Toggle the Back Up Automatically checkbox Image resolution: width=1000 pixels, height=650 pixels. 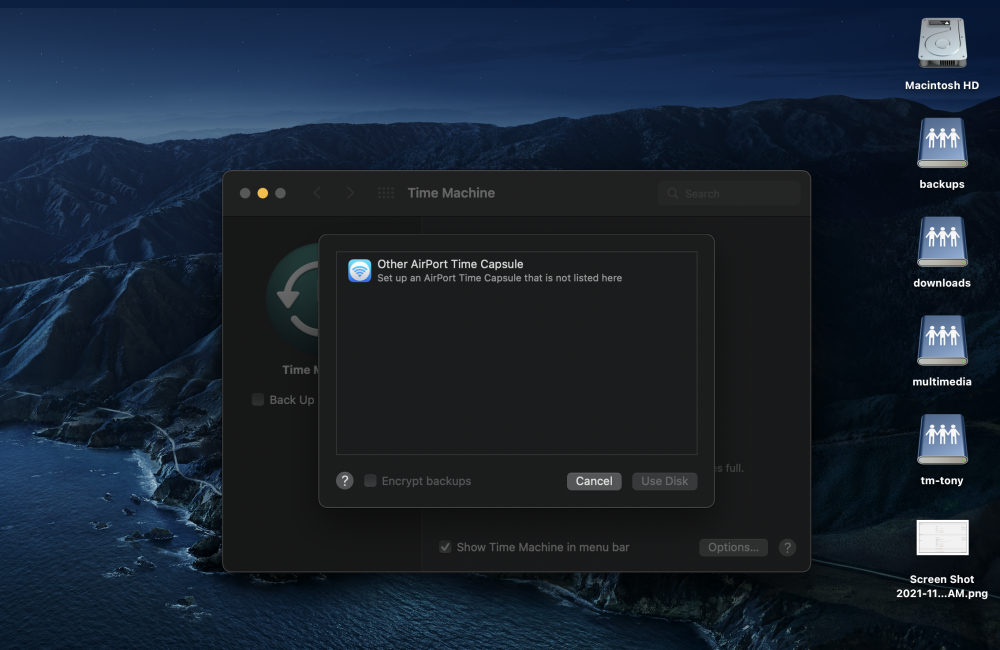pyautogui.click(x=258, y=400)
